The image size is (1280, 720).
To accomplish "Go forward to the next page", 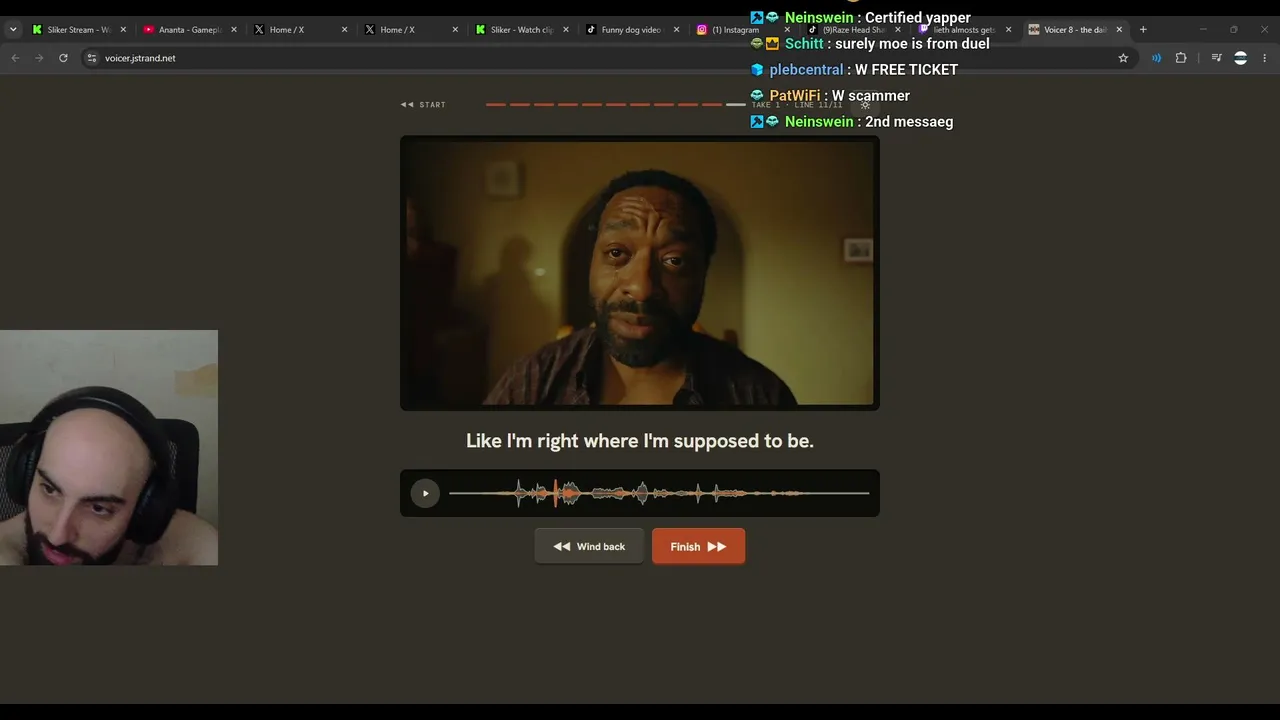I will tap(39, 58).
